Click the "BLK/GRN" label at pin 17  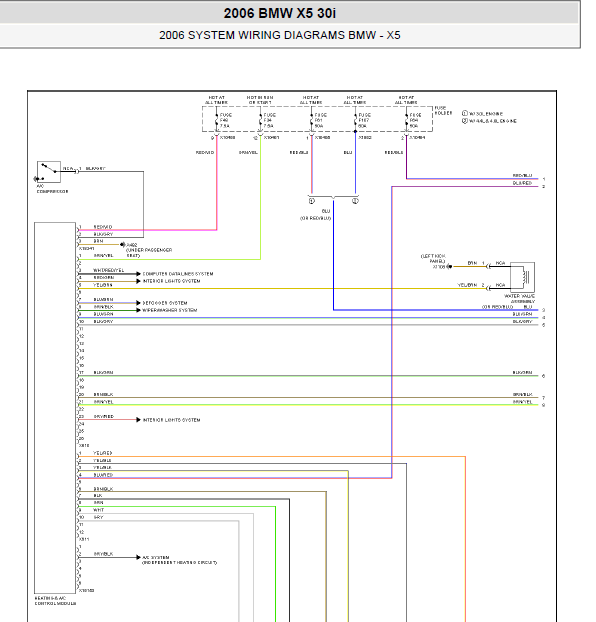click(x=104, y=372)
